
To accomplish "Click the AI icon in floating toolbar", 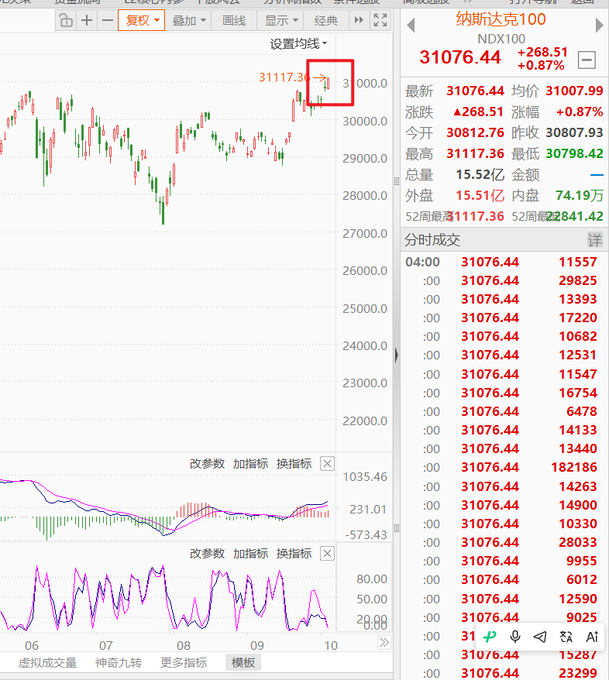I will [592, 637].
